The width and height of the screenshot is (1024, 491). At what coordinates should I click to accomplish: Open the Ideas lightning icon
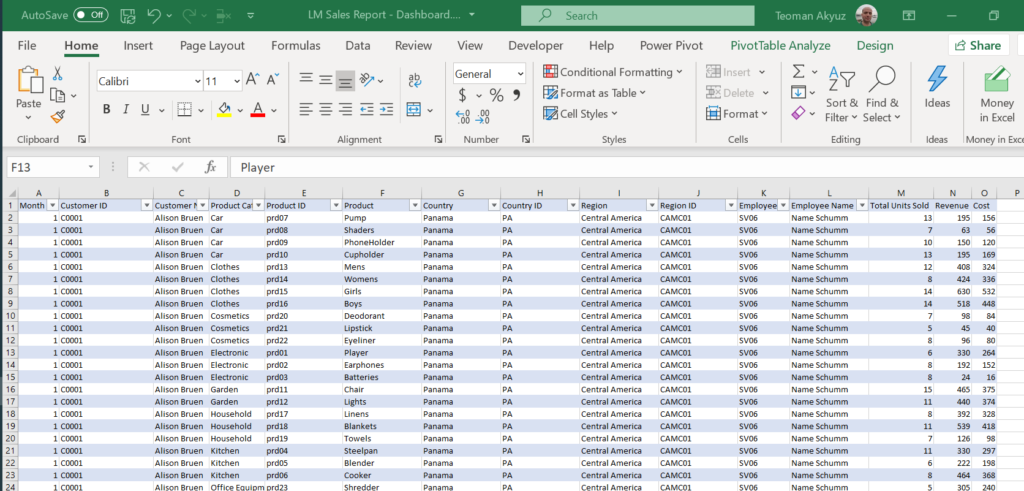pos(937,80)
